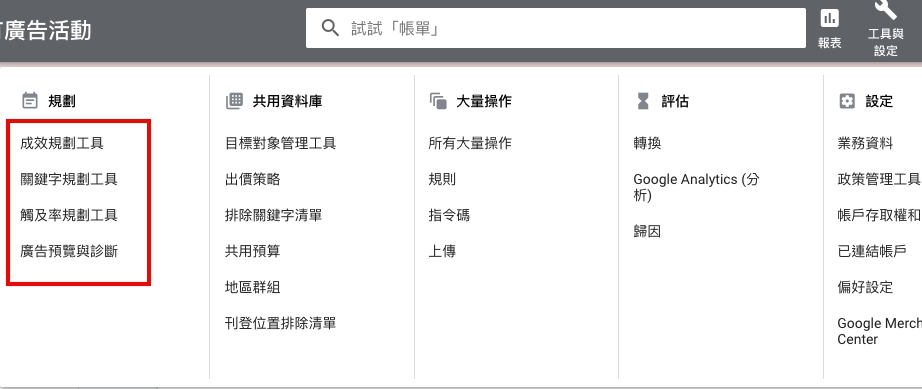Open 政策管理工具
This screenshot has width=922, height=389.
coord(878,179)
